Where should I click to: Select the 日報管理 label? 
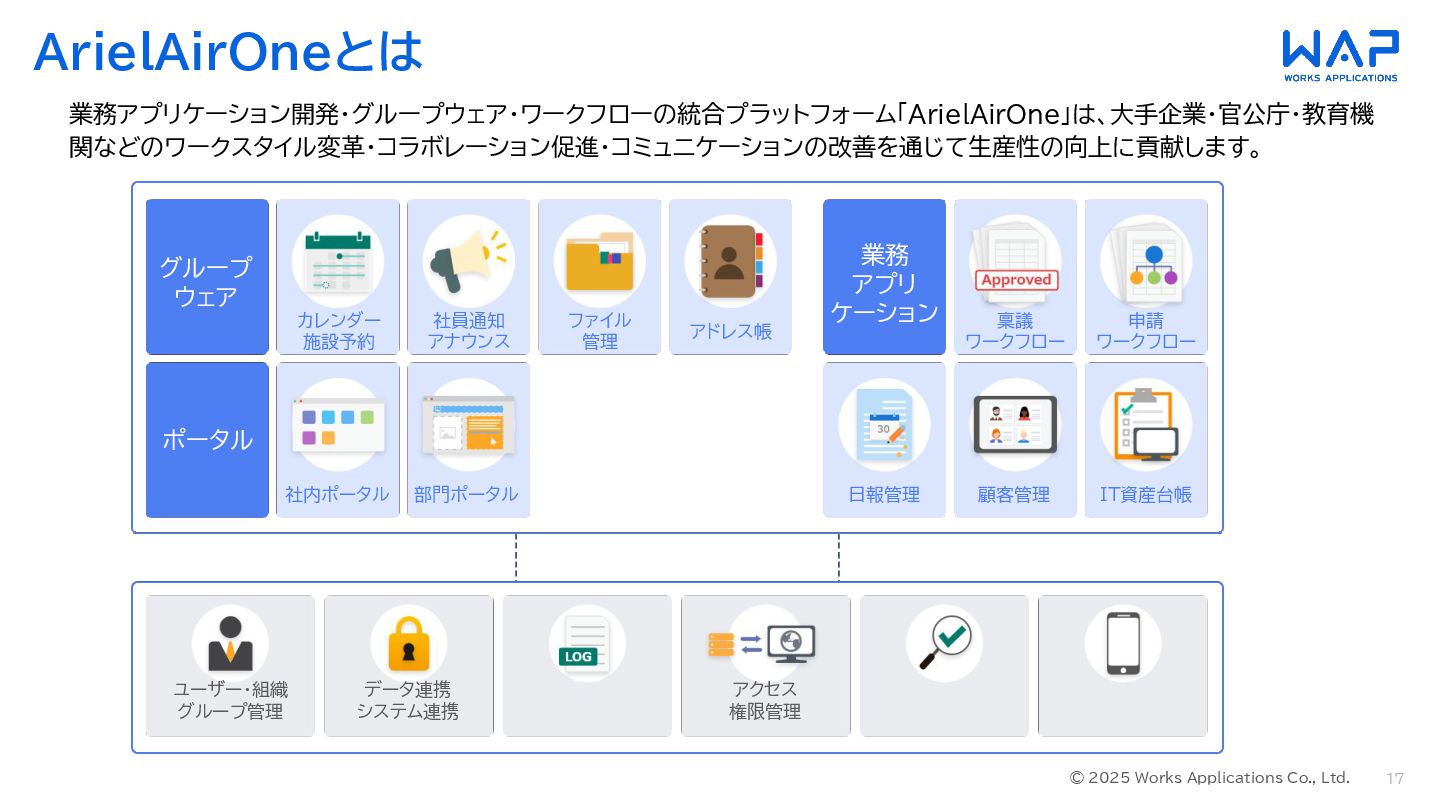[x=884, y=494]
